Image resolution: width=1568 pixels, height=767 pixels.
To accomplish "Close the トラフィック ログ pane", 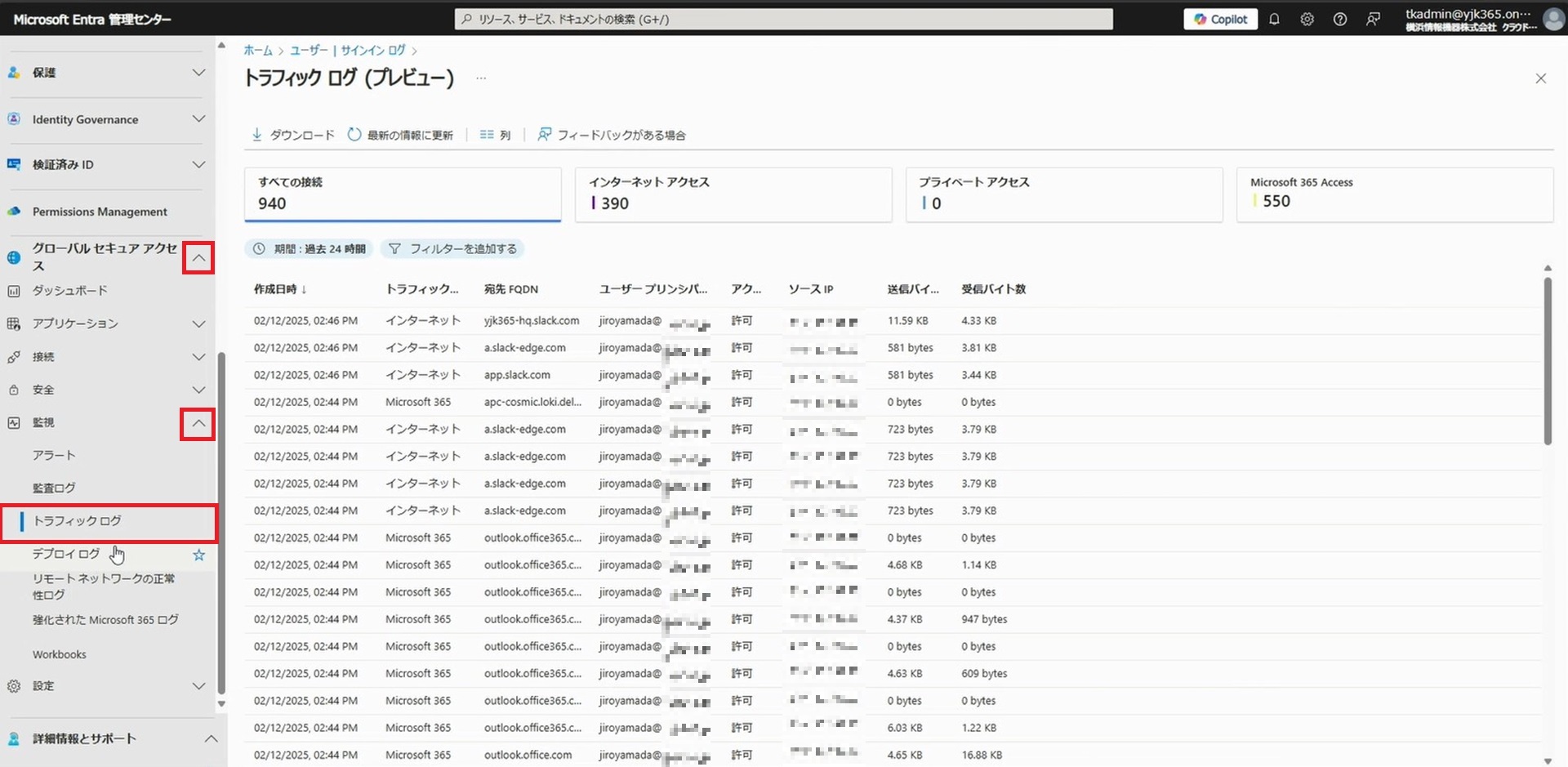I will (x=1541, y=78).
